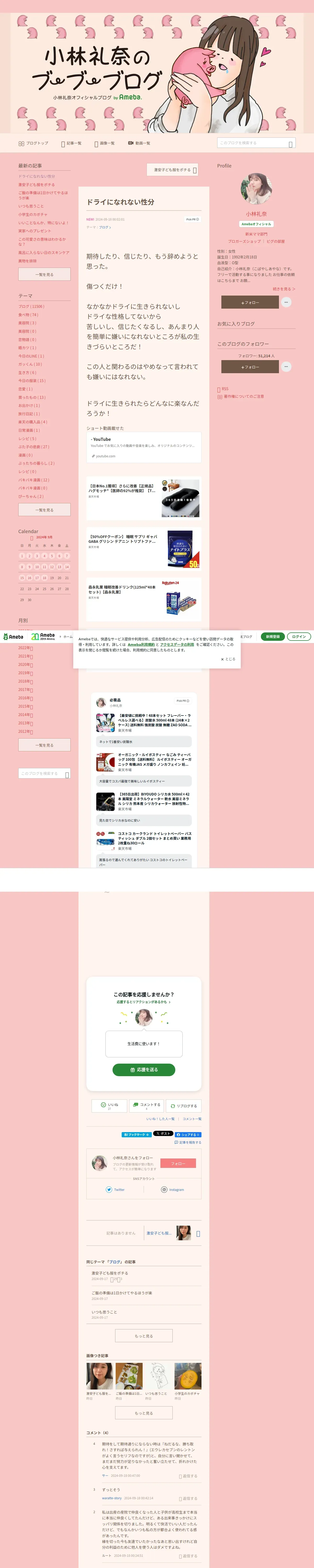The width and height of the screenshot is (314, 1568).
Task: Click 応援を送る green button
Action: [x=144, y=1069]
